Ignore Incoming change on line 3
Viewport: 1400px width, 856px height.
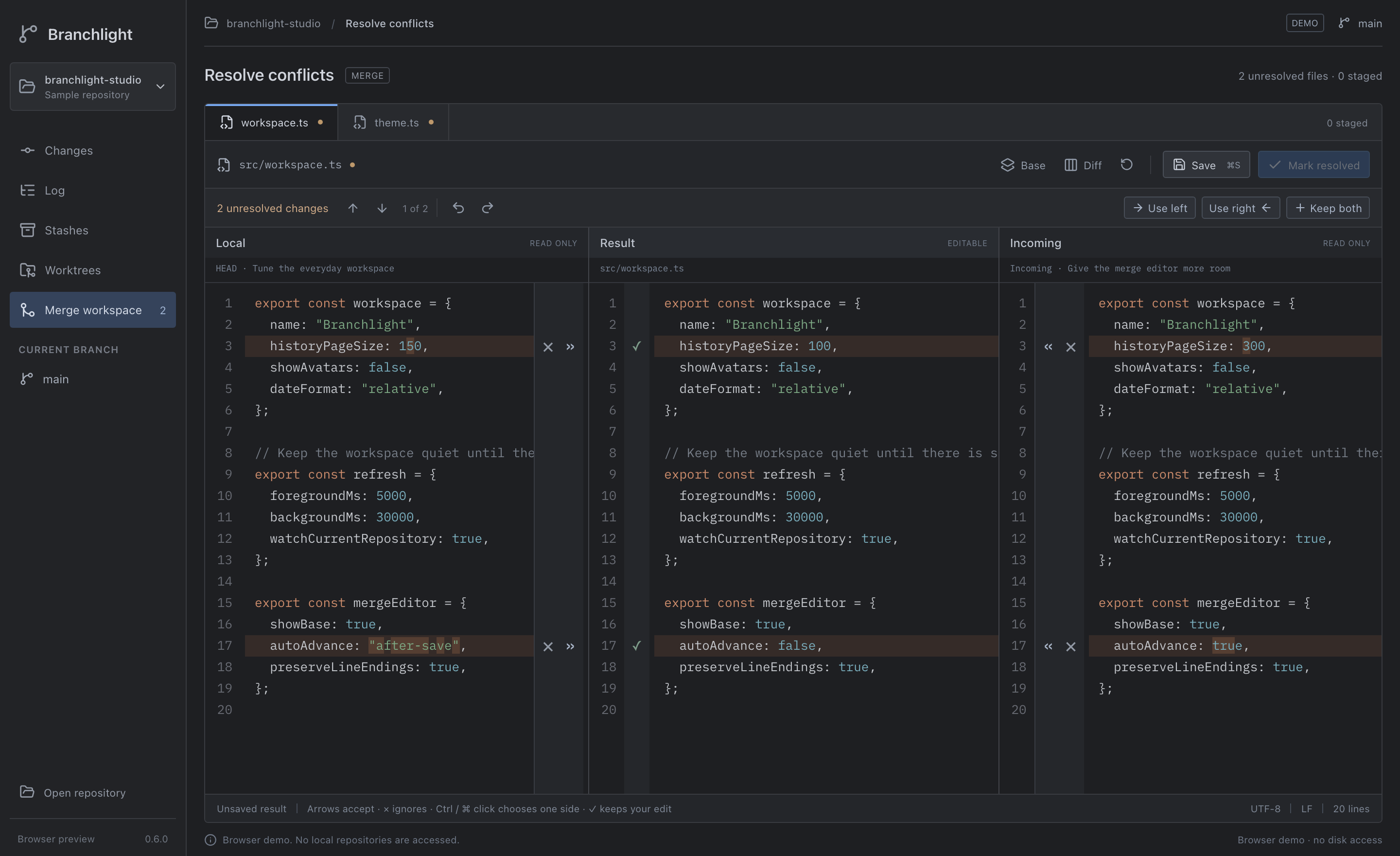1071,347
